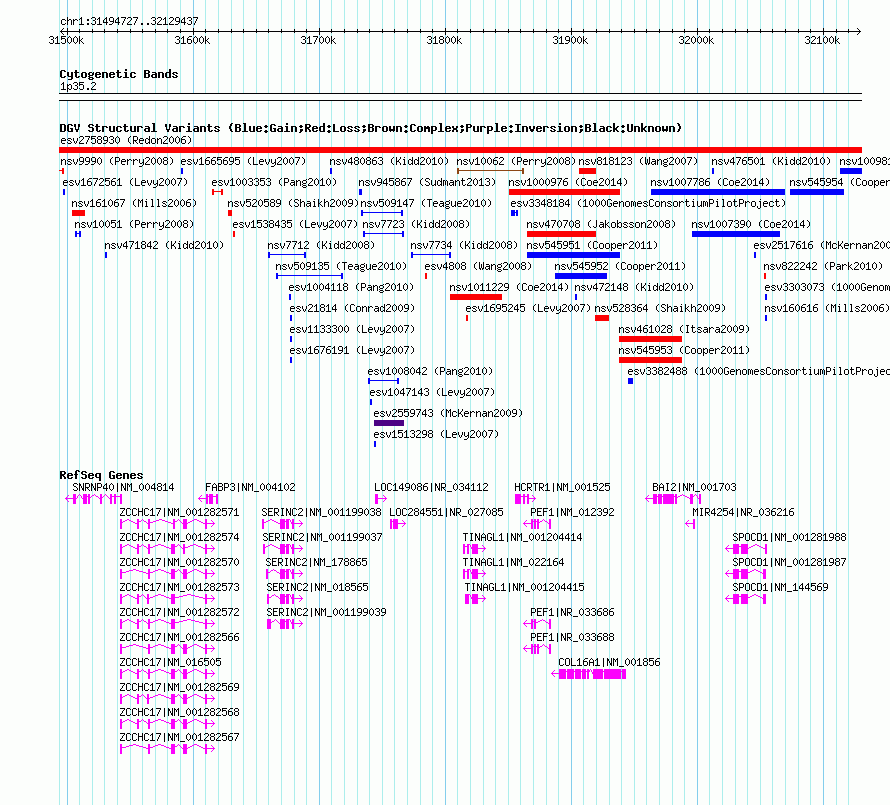Click the SERINC2|NM_001199039 gene glyph
890x805 pixels.
point(285,624)
